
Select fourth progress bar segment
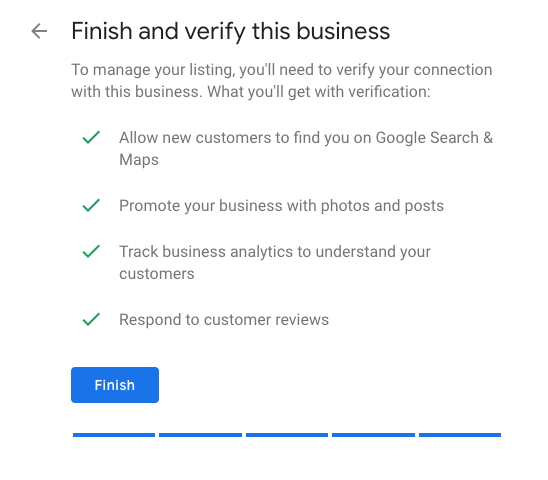click(373, 435)
